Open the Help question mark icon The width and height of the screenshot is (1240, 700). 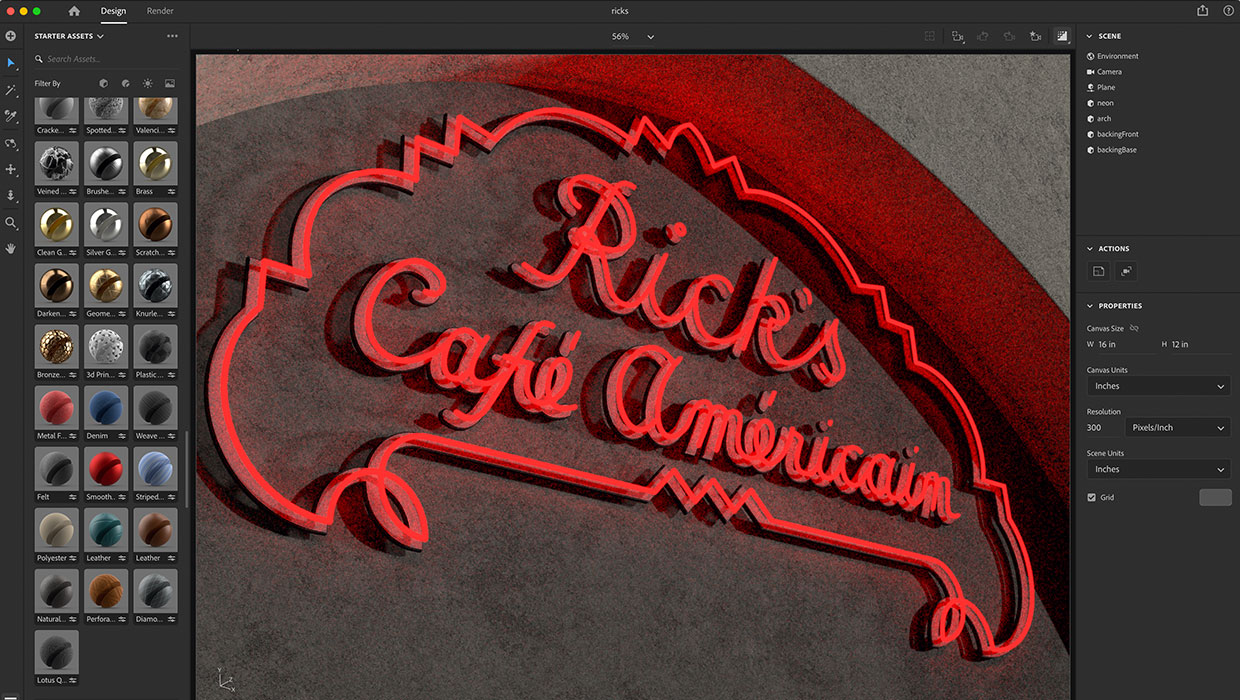1228,11
